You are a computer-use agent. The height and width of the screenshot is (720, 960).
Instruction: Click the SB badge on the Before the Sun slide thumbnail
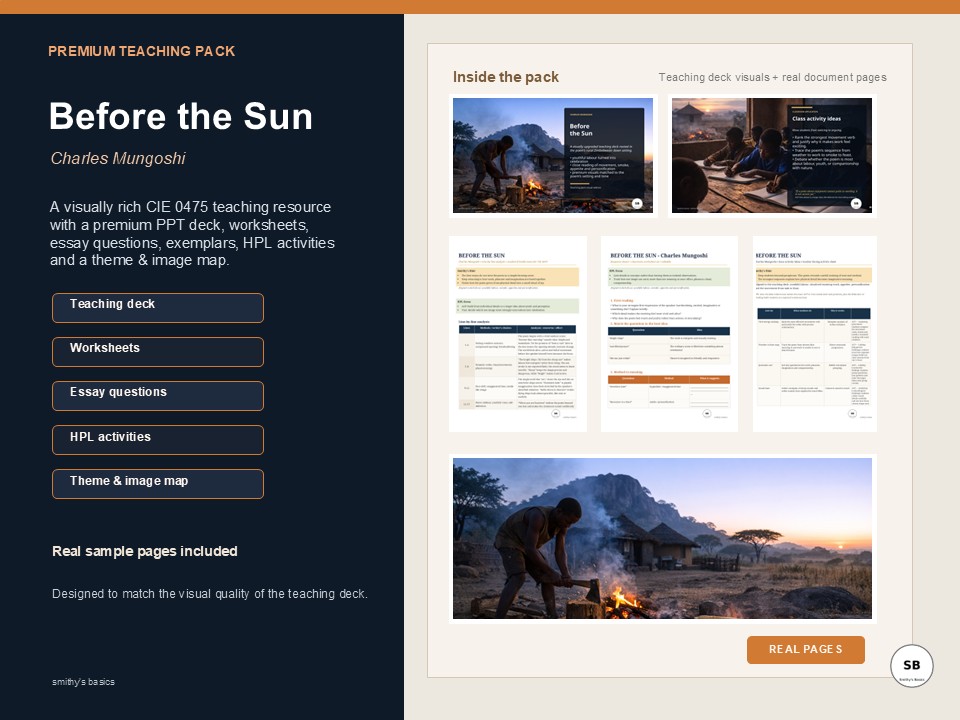636,204
